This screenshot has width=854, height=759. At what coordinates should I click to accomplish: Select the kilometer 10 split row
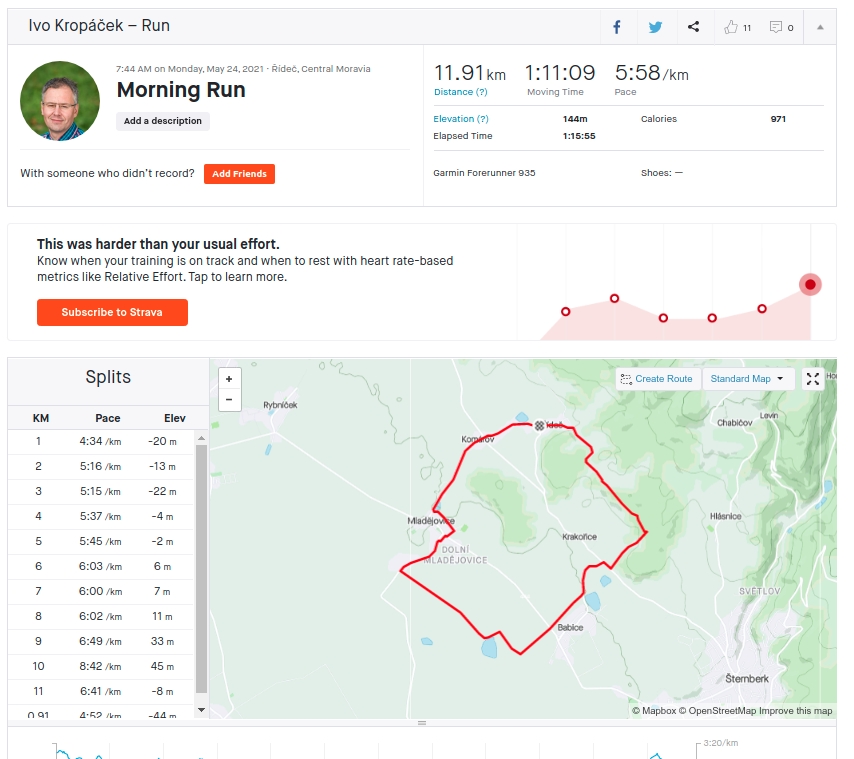click(101, 666)
